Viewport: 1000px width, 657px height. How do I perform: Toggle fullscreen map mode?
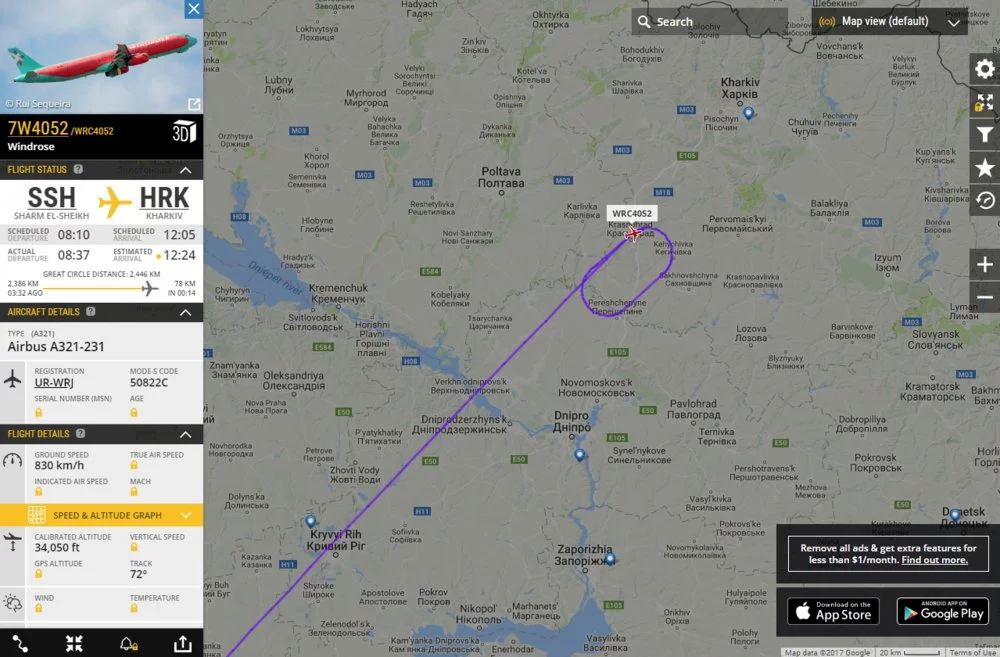pyautogui.click(x=985, y=102)
